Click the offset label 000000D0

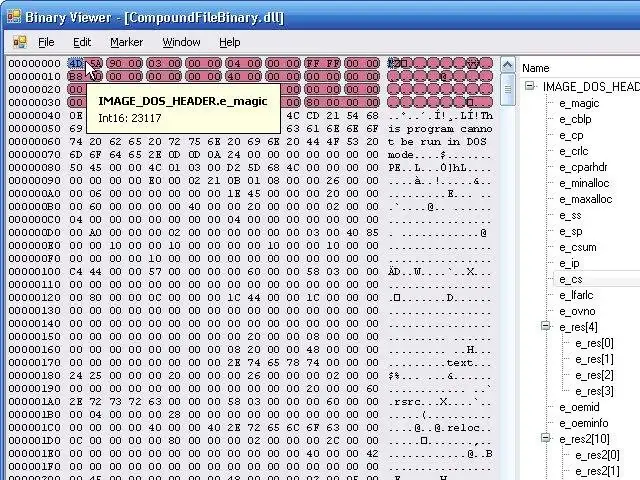click(x=35, y=233)
